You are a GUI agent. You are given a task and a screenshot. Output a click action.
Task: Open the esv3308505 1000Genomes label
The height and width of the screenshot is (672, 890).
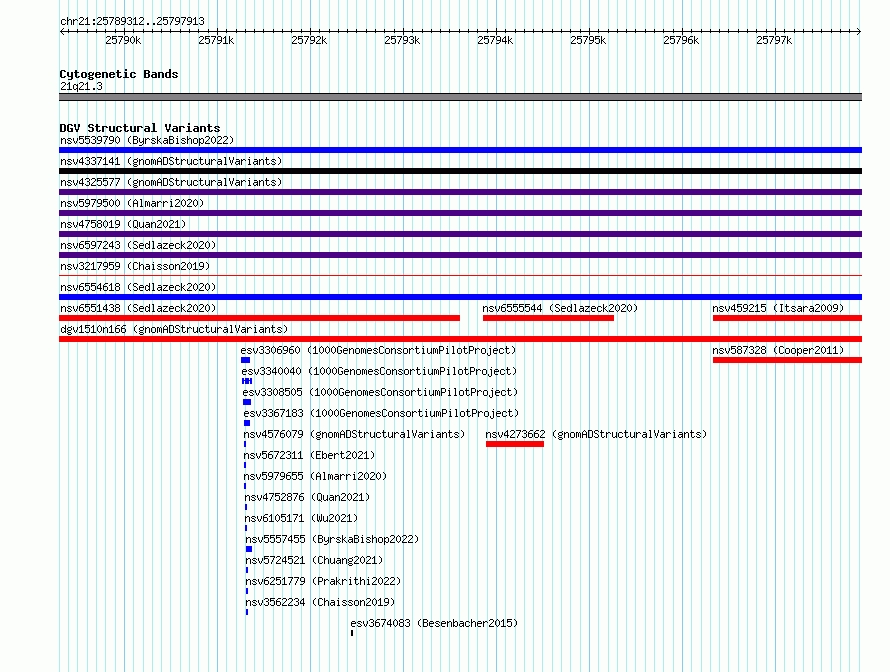point(380,392)
